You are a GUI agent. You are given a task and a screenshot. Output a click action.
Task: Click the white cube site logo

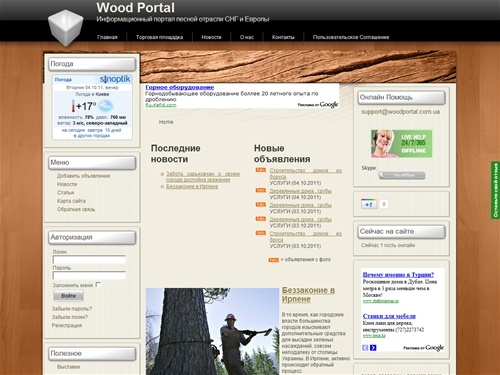(65, 27)
